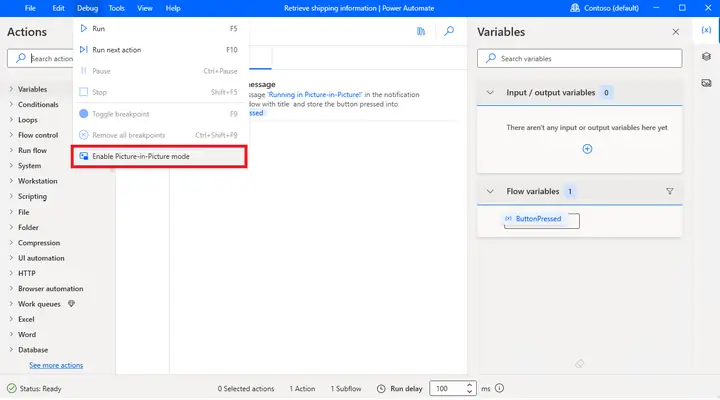Expand the Scripting group
The image size is (720, 400).
(x=32, y=196)
